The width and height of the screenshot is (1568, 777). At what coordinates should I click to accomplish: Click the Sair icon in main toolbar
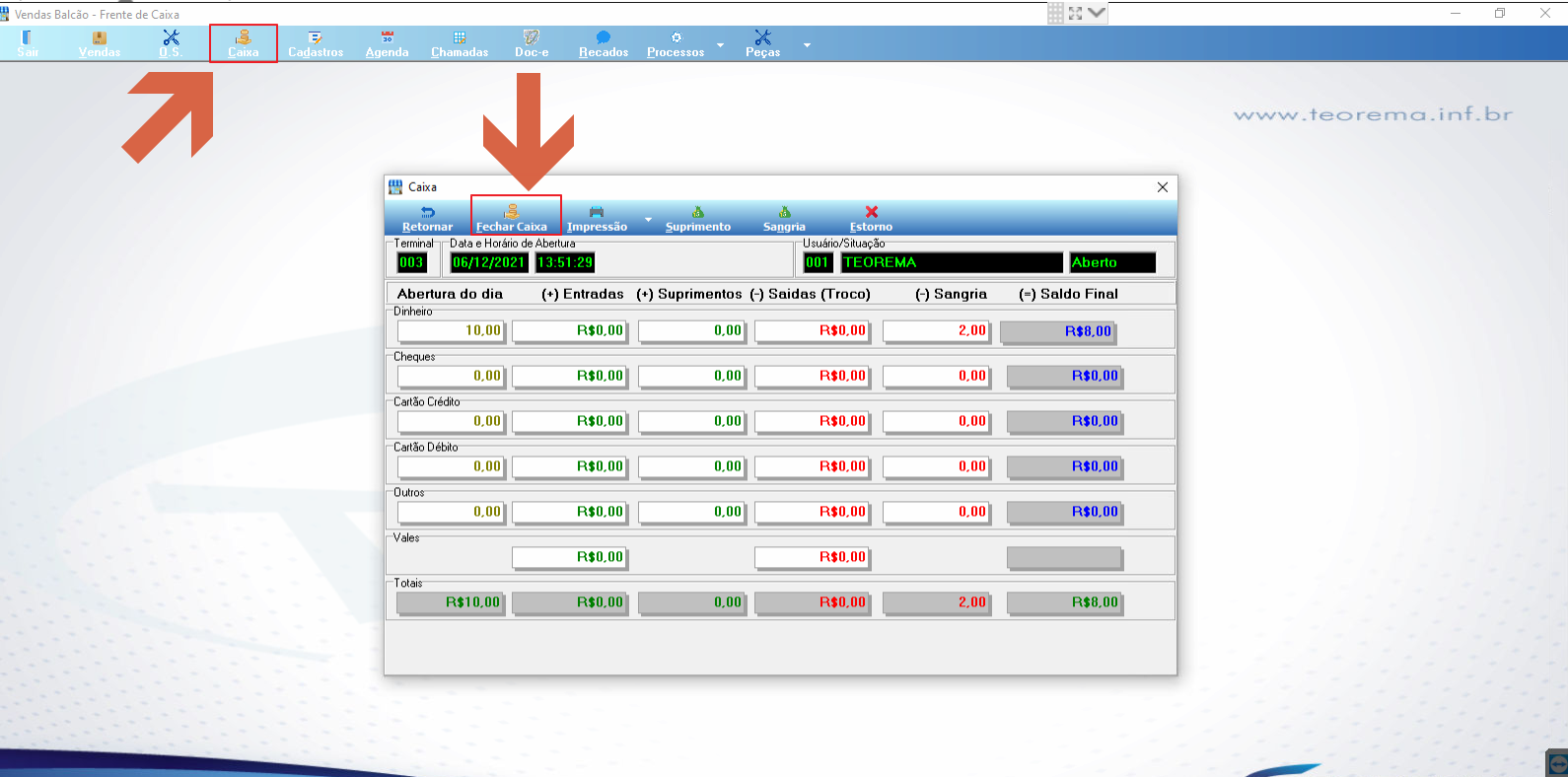coord(28,43)
